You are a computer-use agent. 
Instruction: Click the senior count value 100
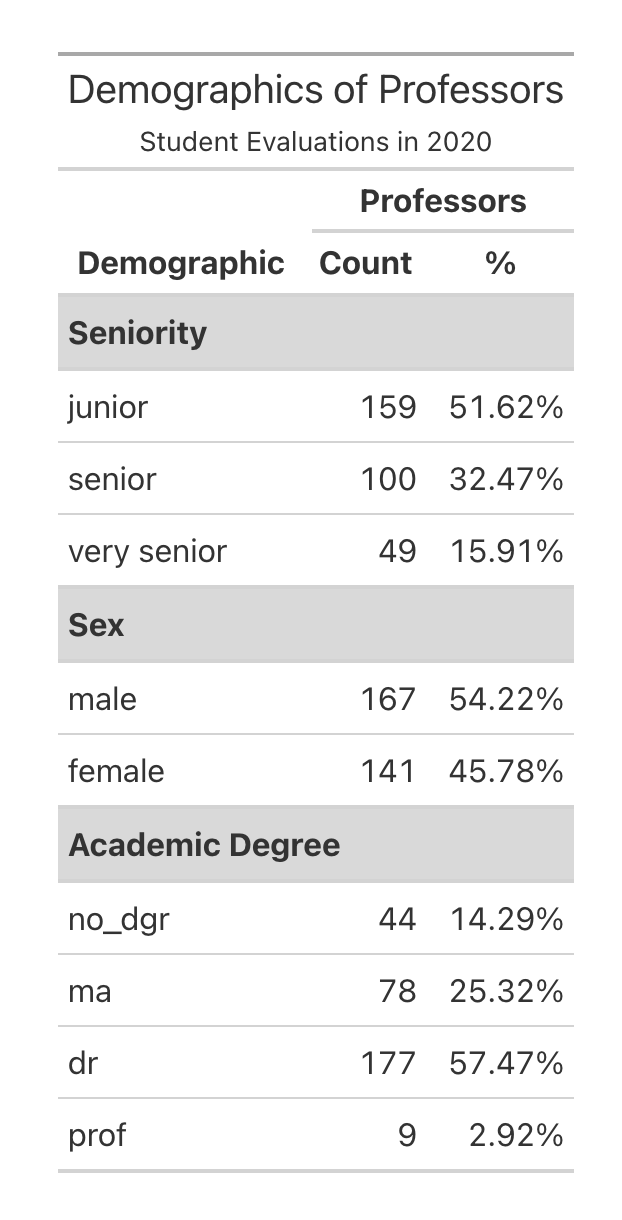pyautogui.click(x=388, y=479)
